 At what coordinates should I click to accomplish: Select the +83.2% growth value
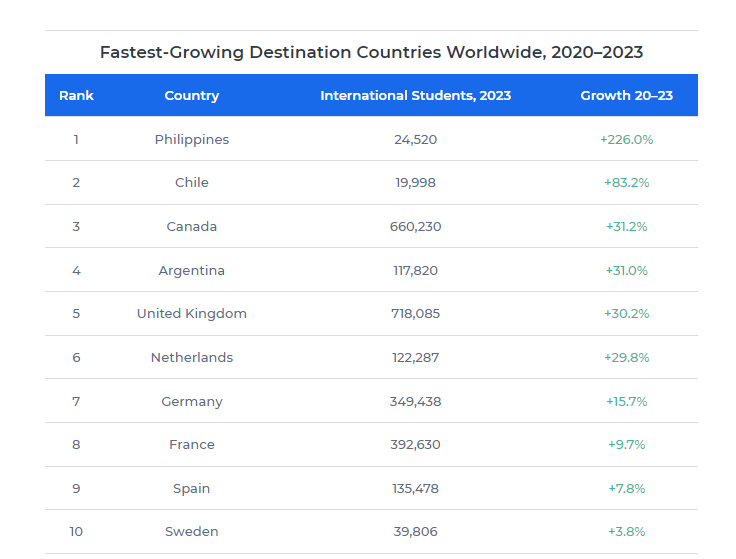tap(626, 183)
